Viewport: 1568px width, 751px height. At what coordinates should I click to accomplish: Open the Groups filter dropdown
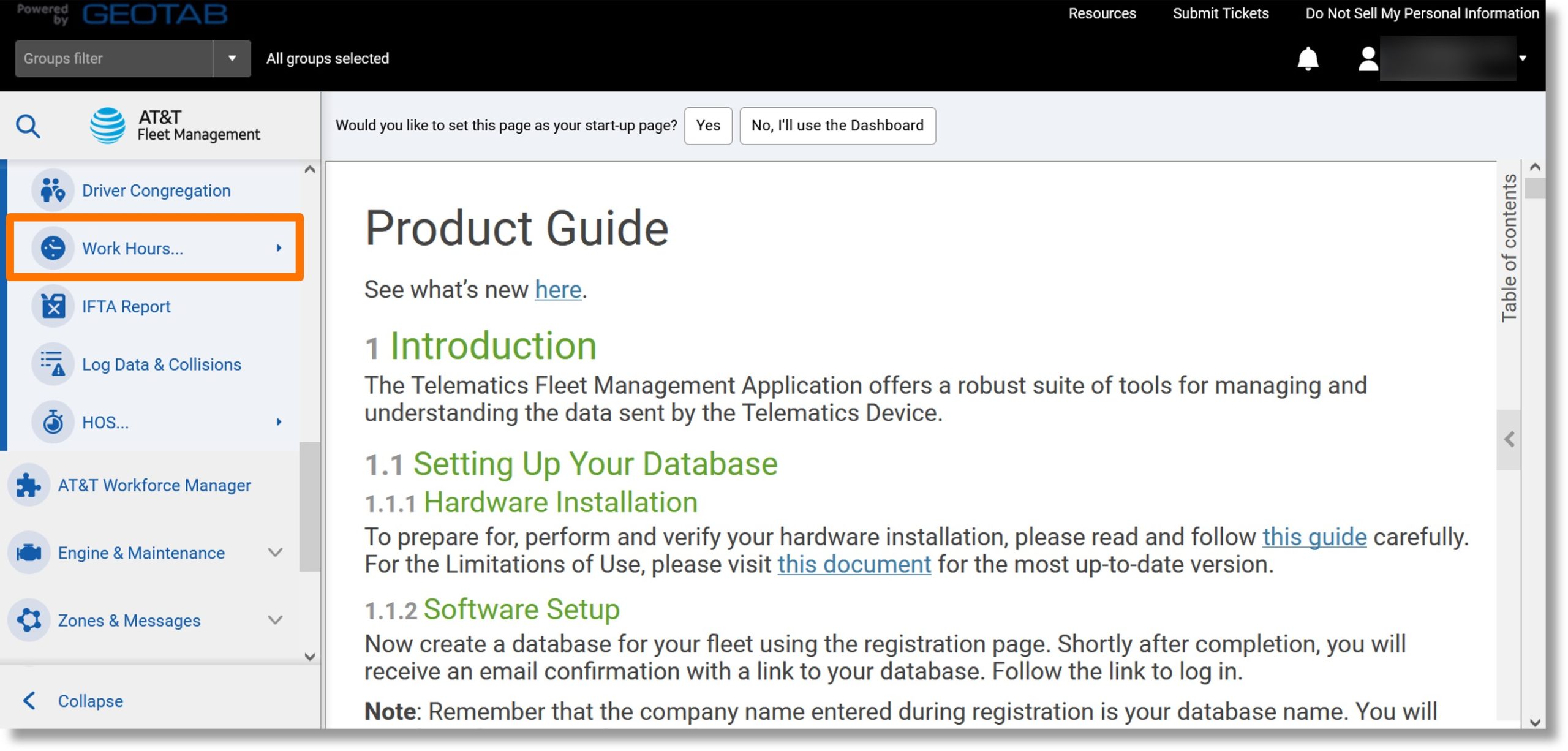tap(231, 58)
